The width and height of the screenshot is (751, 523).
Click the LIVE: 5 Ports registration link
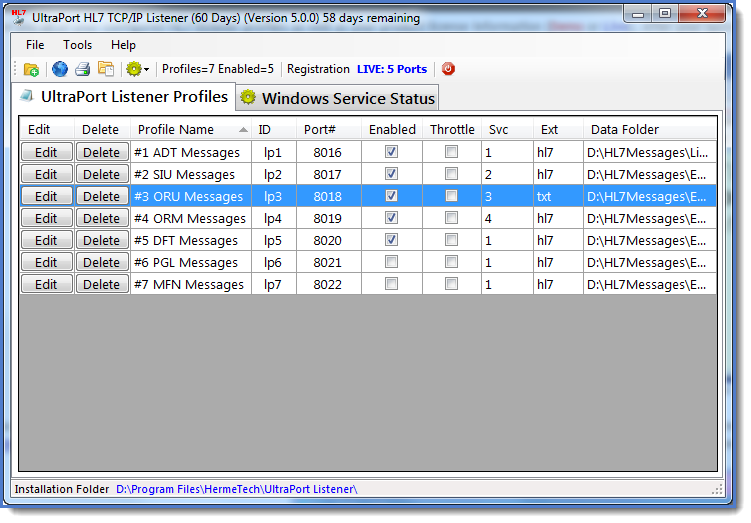(392, 69)
